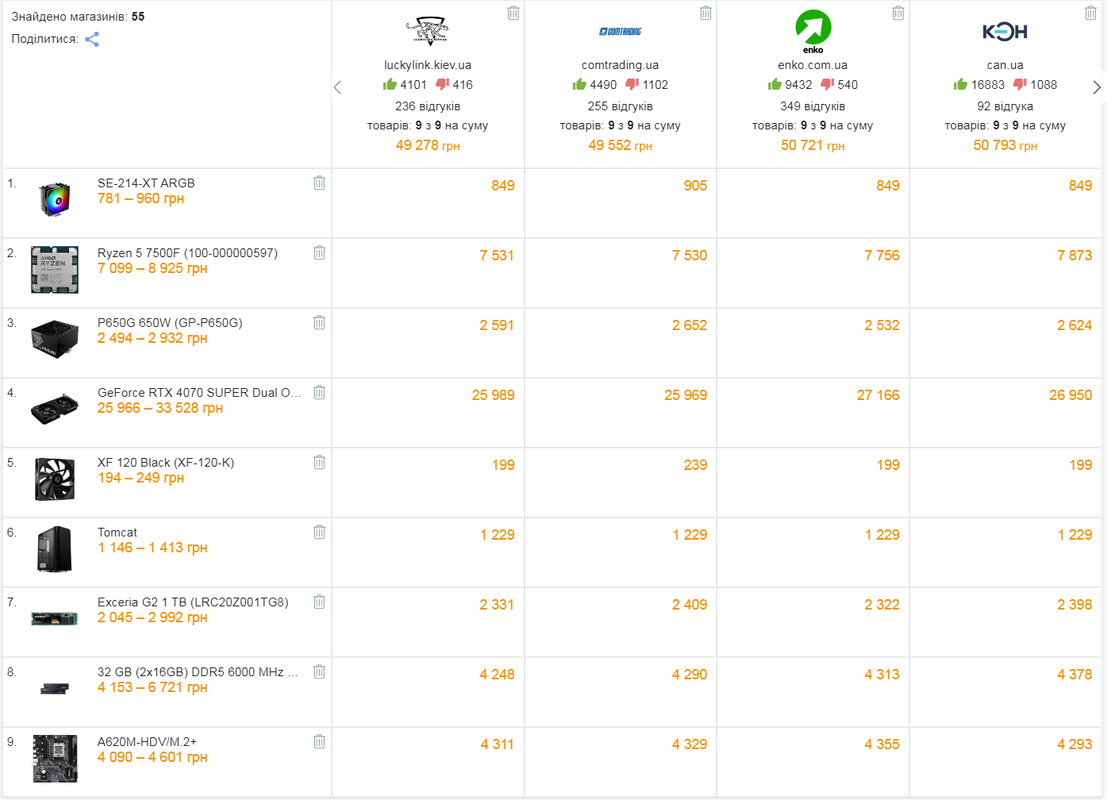
Task: Click red thumbs-down 416 for luckylink
Action: [x=443, y=85]
